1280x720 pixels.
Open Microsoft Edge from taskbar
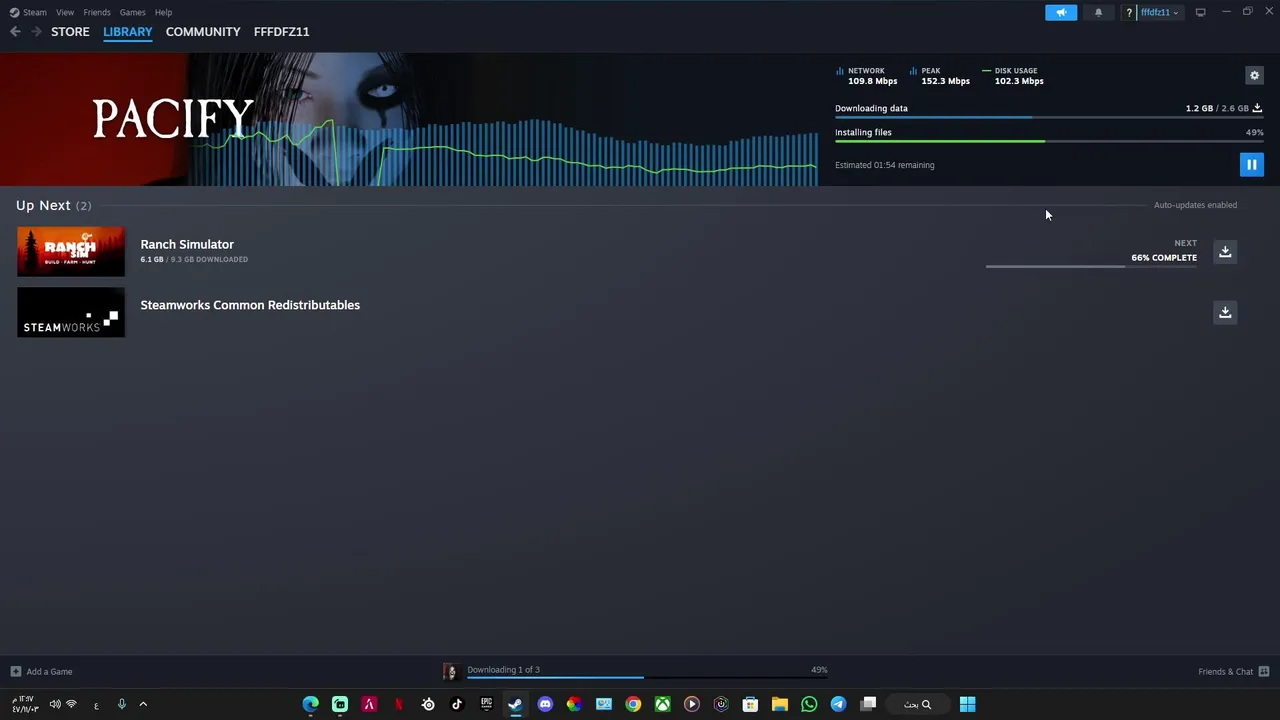(x=311, y=704)
